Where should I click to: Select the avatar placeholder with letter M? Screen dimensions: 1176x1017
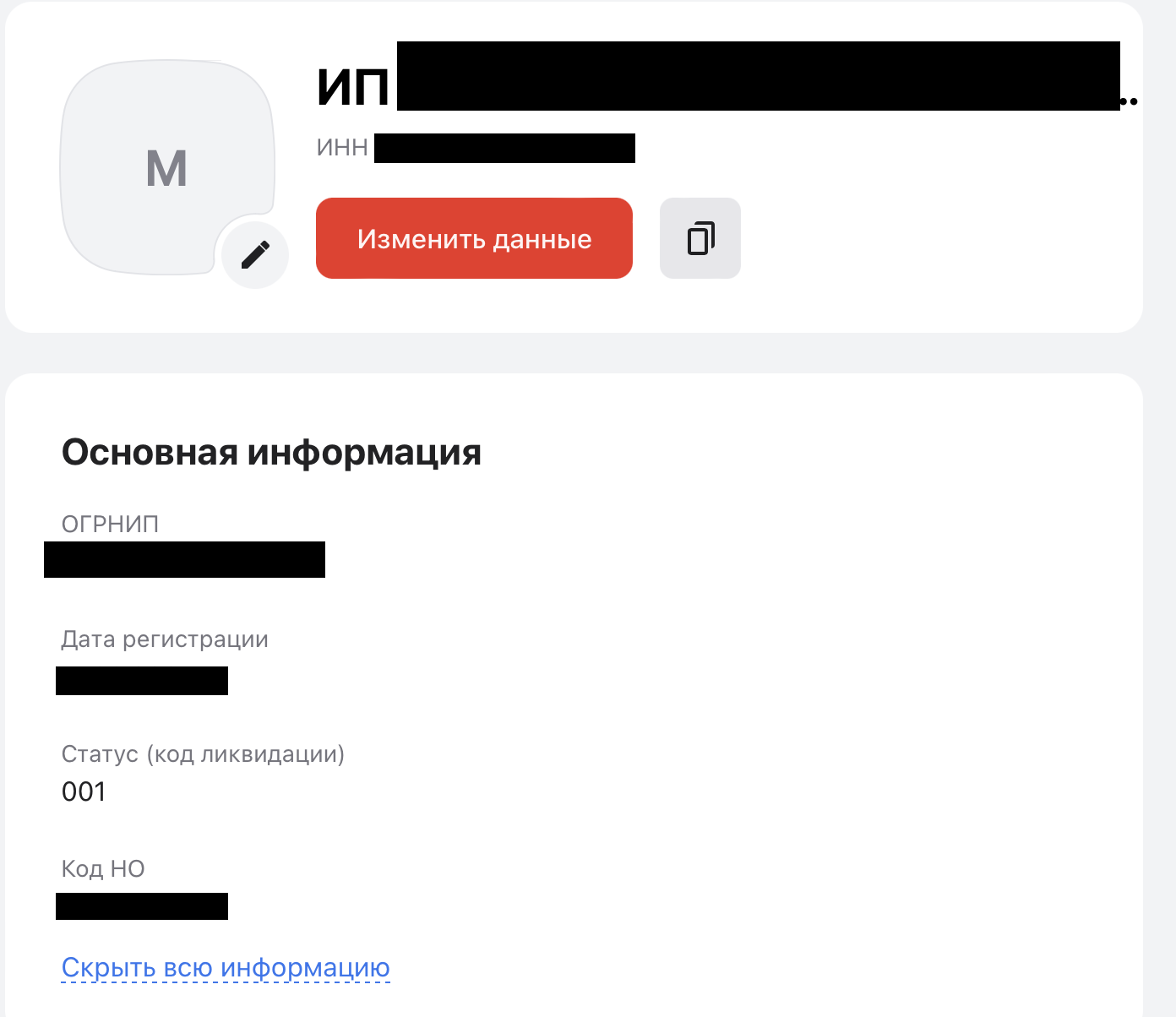click(x=166, y=168)
